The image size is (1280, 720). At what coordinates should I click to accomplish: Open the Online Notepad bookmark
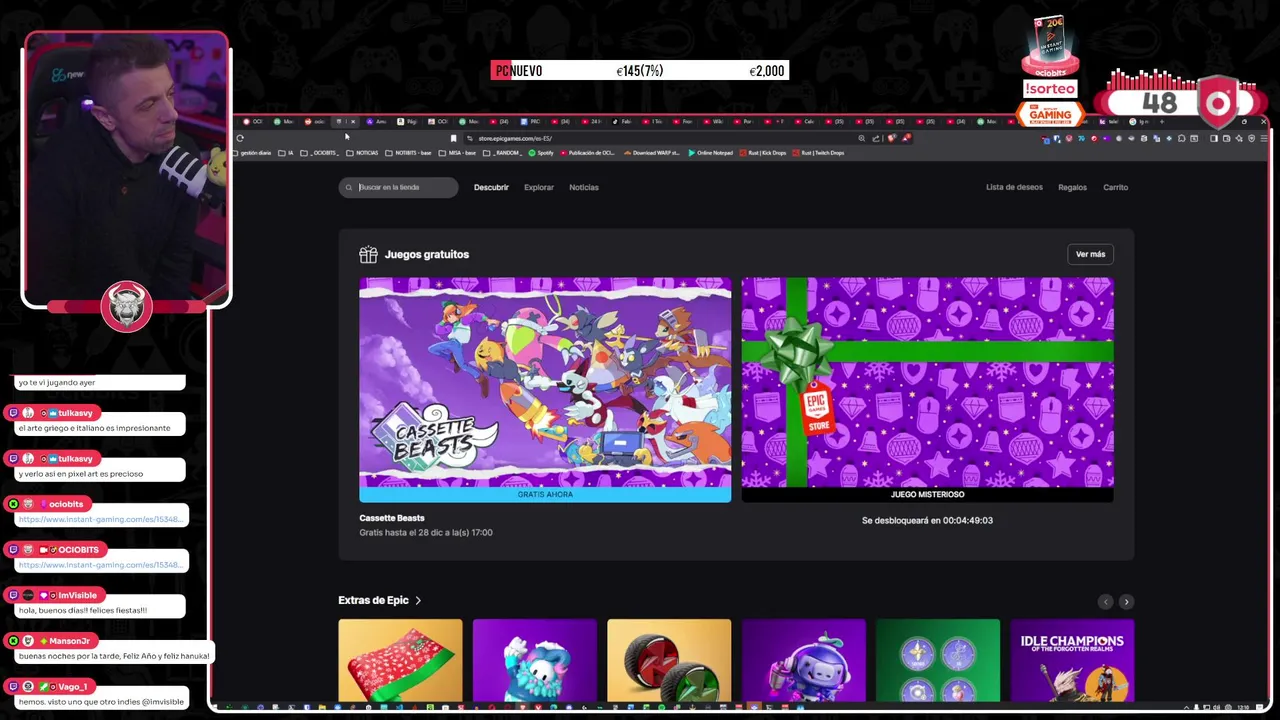point(710,153)
